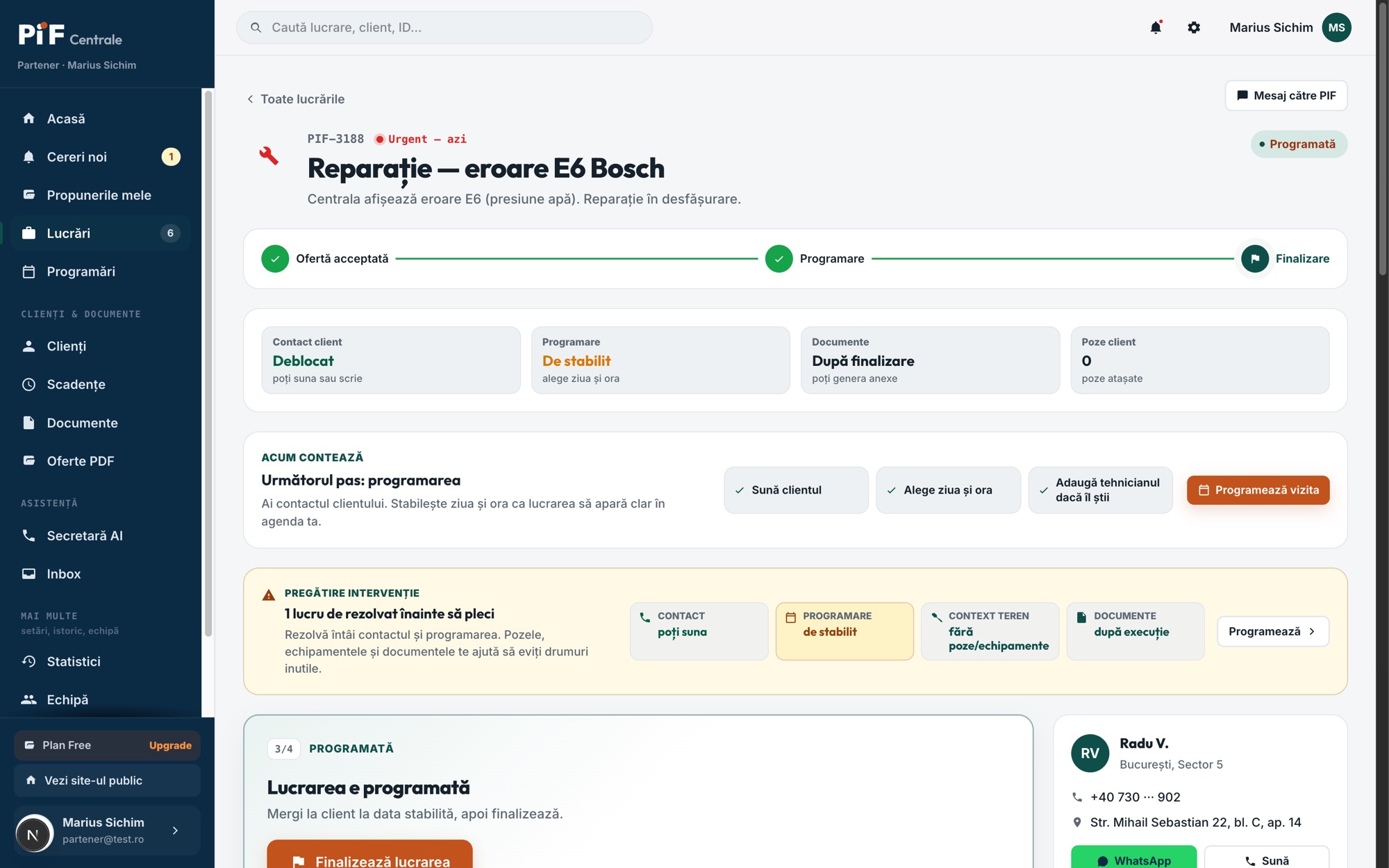
Task: Click the Programează vizita button
Action: tap(1258, 490)
